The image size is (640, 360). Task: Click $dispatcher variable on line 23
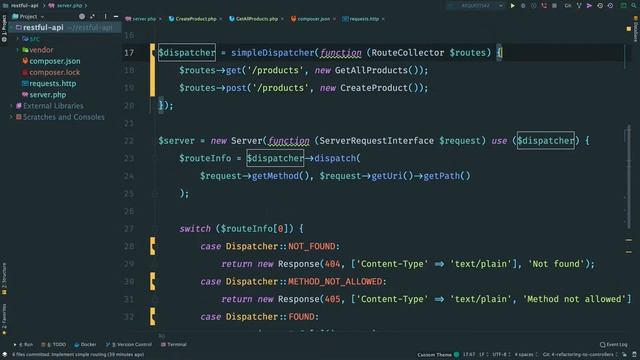[x=275, y=158]
